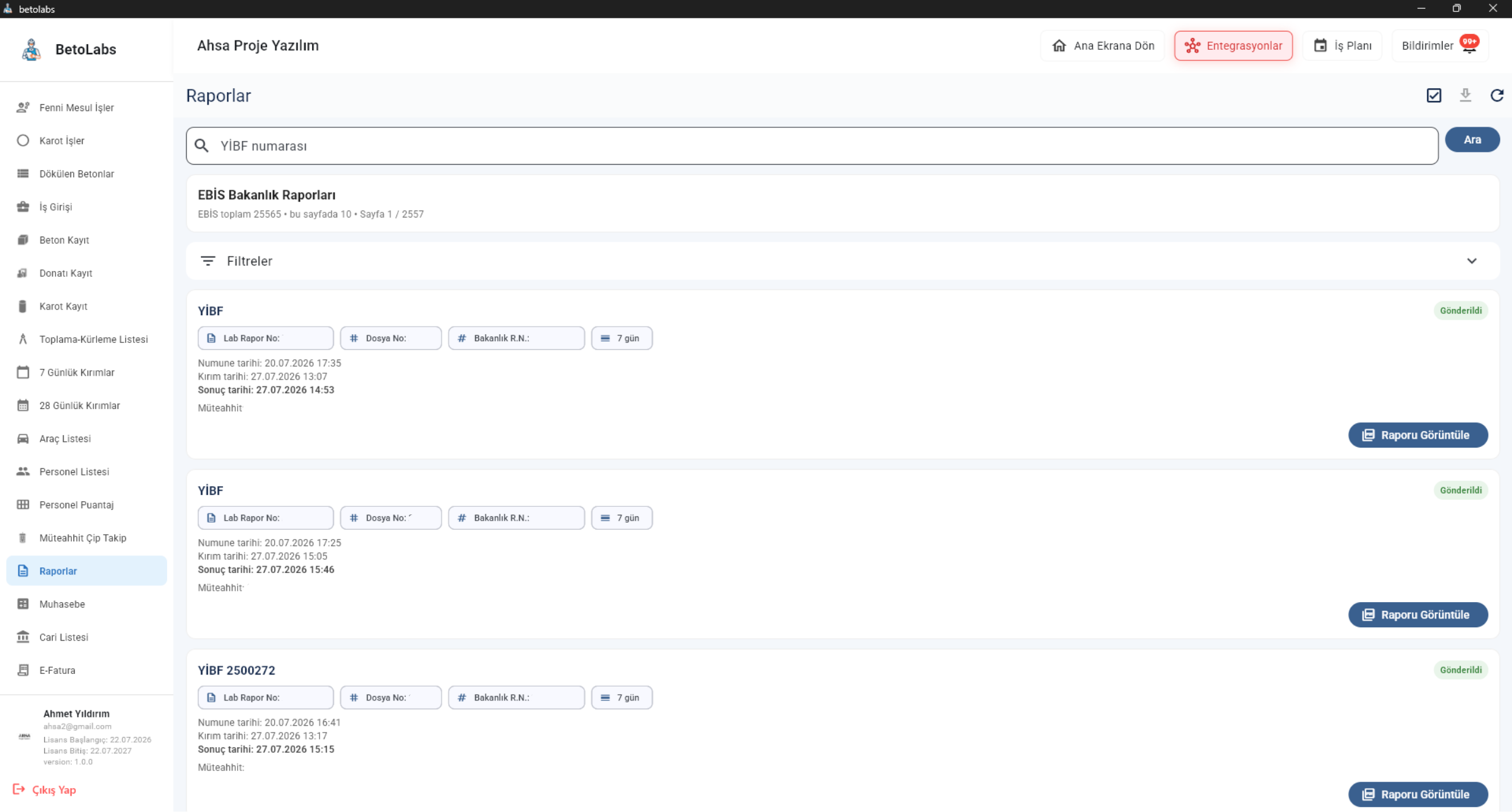The height and width of the screenshot is (812, 1512).
Task: Select Karot İşler sidebar item
Action: tap(86, 141)
